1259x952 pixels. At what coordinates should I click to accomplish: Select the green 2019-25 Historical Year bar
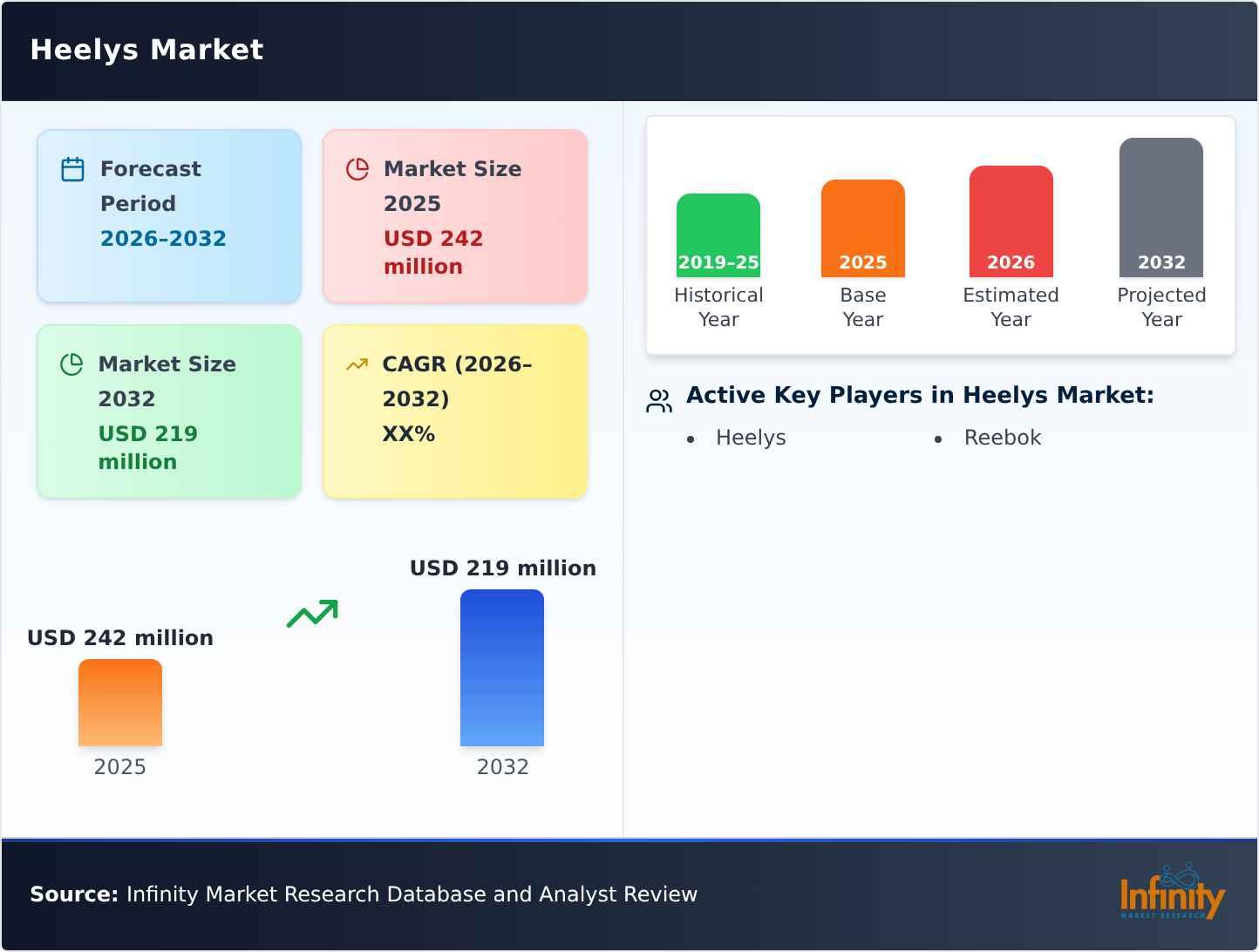(x=718, y=235)
